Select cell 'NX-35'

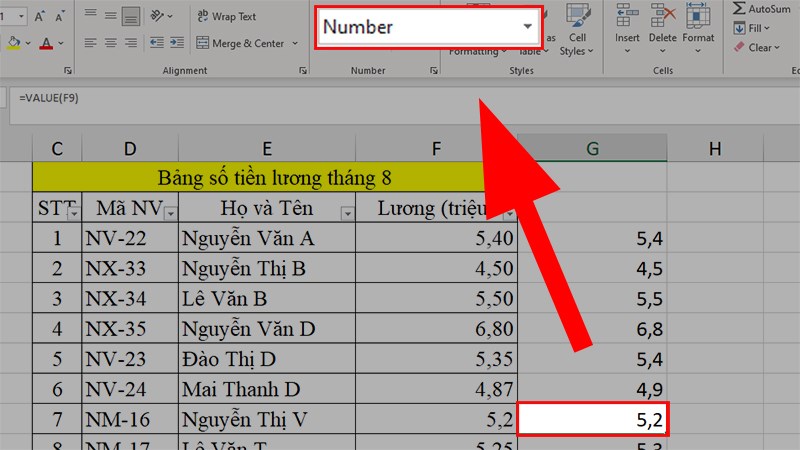click(130, 329)
